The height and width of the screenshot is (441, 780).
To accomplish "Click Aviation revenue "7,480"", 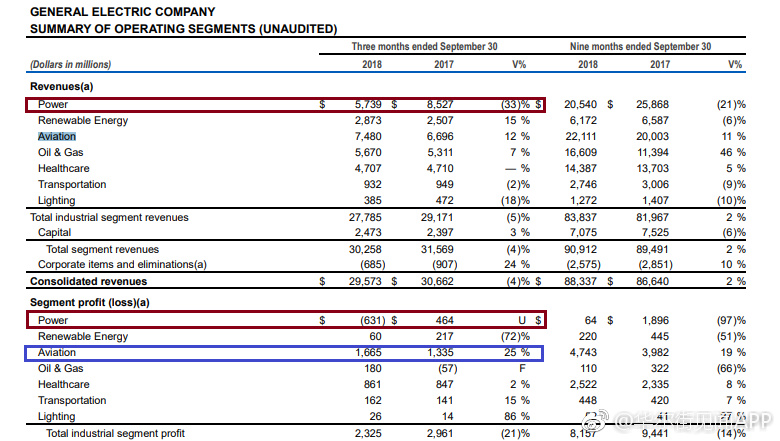I will (x=368, y=136).
